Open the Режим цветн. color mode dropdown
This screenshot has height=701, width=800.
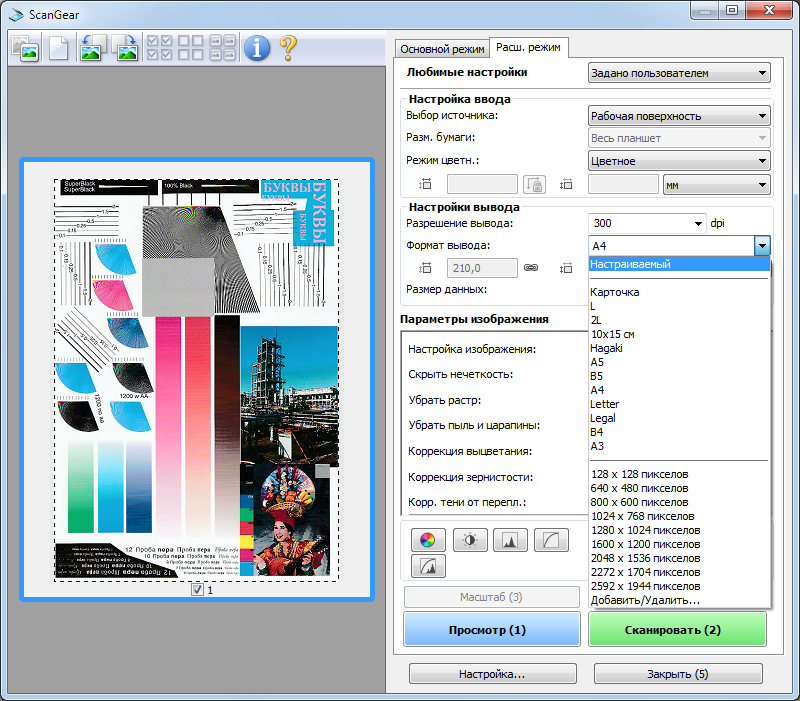coord(679,161)
